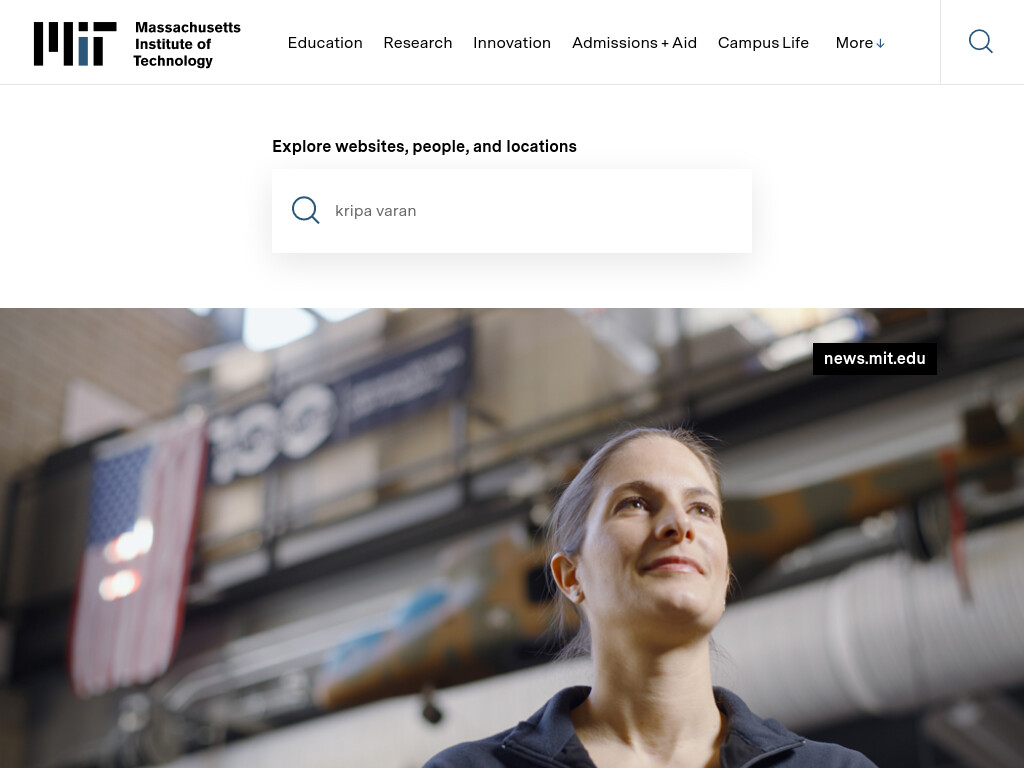This screenshot has width=1024, height=768.
Task: Focus the 'kripa varan' search field
Action: (511, 211)
